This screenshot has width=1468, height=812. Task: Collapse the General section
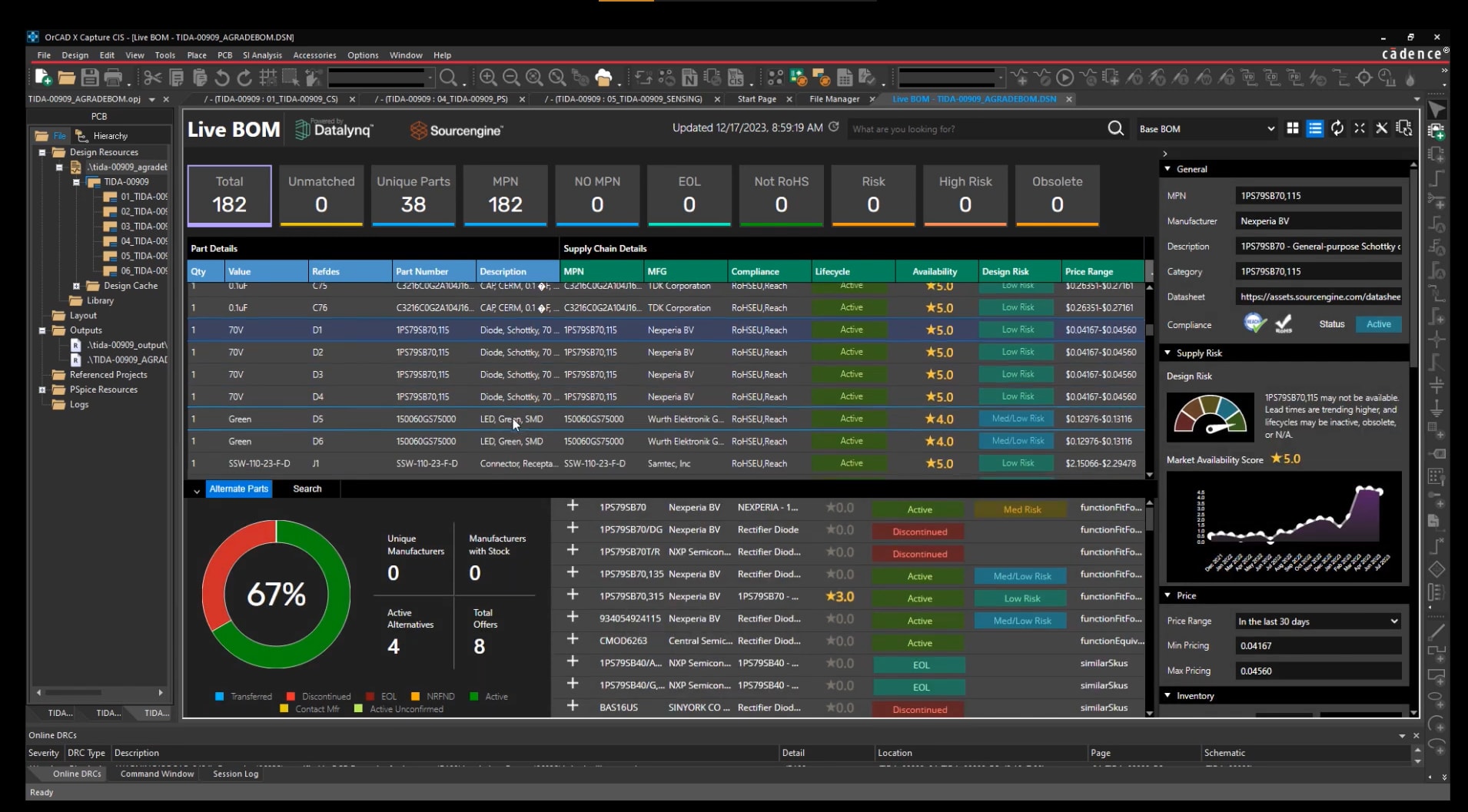click(1167, 169)
